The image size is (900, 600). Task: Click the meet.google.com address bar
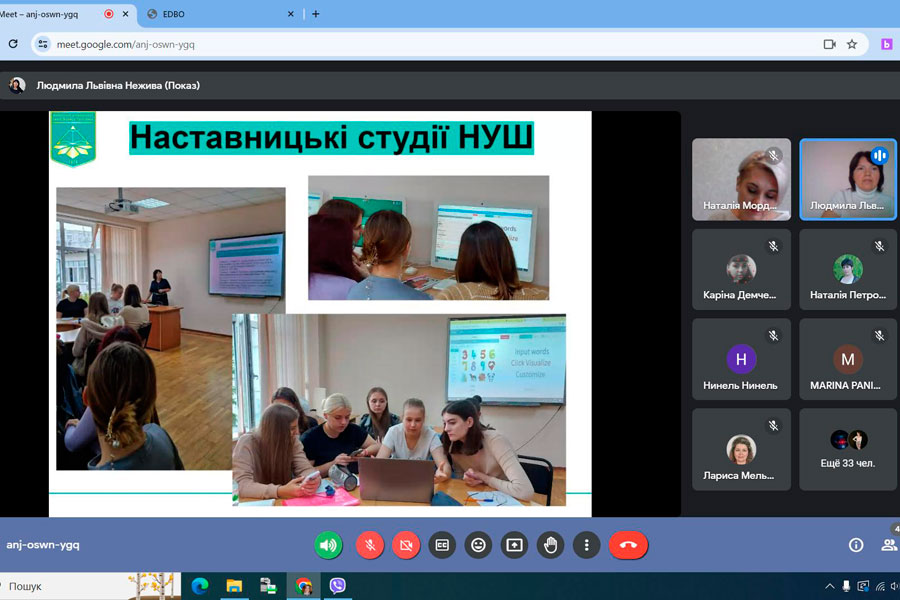click(400, 44)
